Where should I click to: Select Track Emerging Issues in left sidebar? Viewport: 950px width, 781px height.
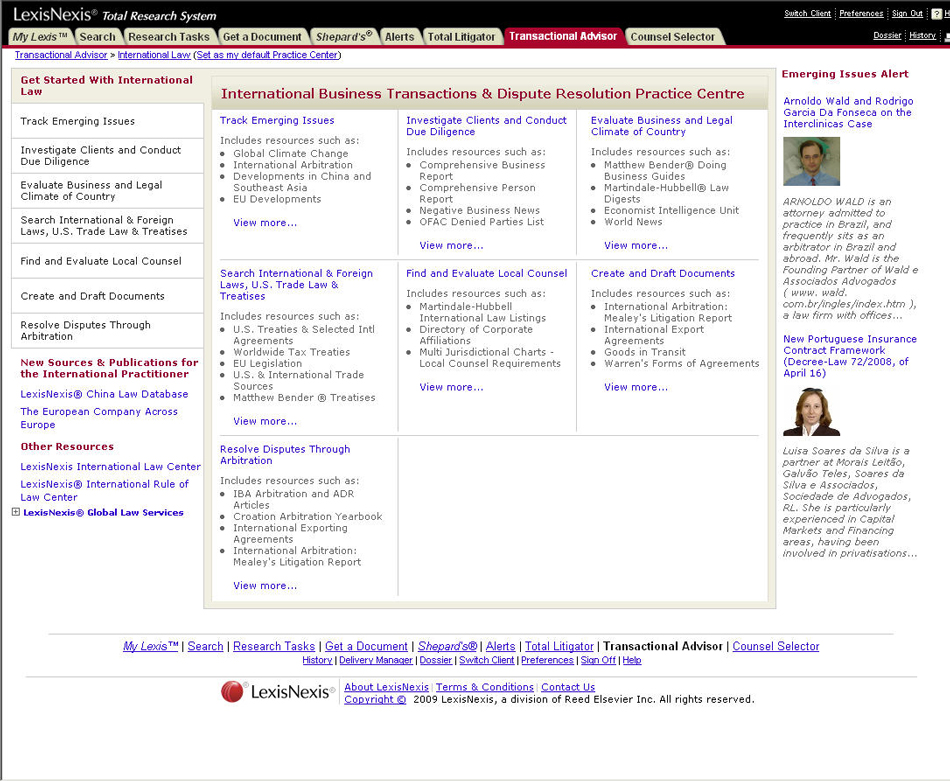[x=107, y=121]
